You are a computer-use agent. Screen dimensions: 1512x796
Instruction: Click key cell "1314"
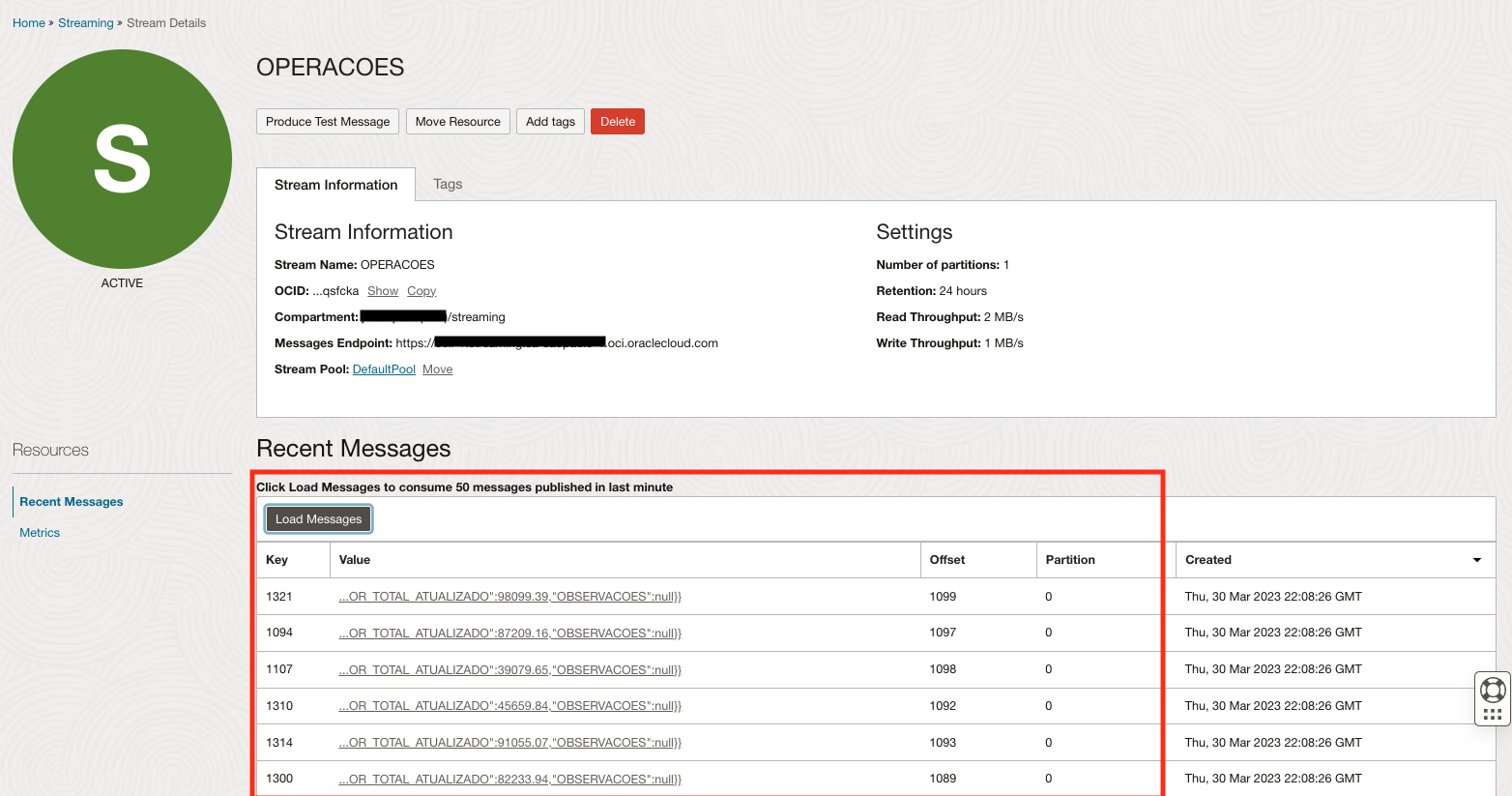tap(279, 743)
